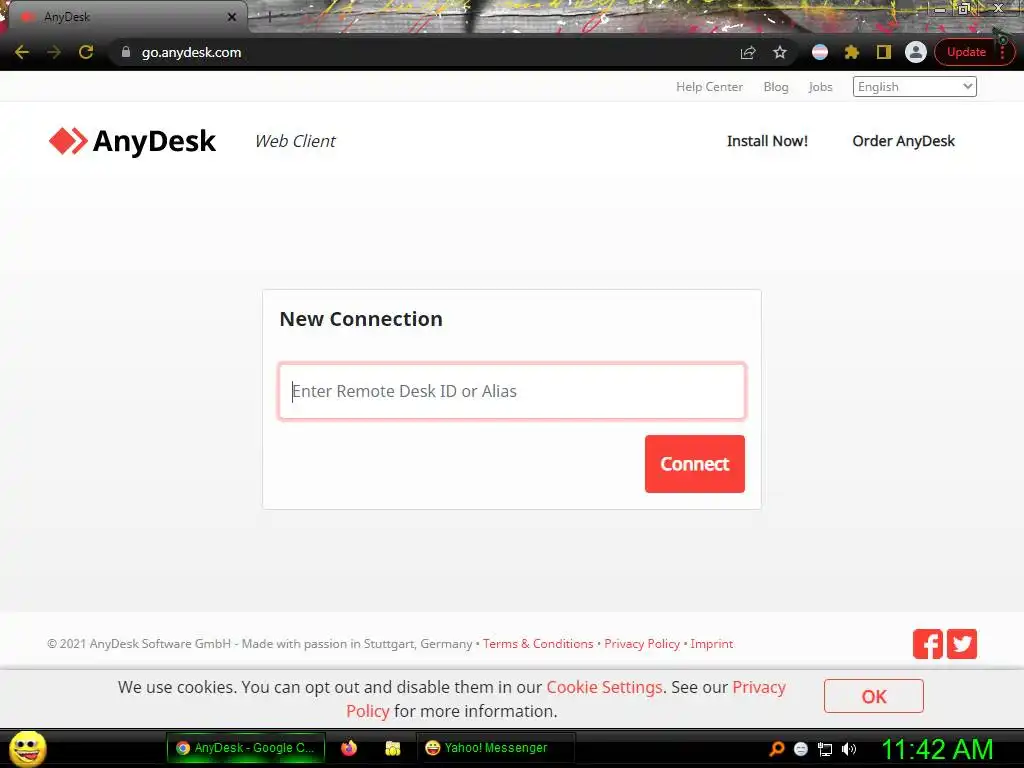Image resolution: width=1024 pixels, height=768 pixels.
Task: Open the Help Center link
Action: pos(709,87)
